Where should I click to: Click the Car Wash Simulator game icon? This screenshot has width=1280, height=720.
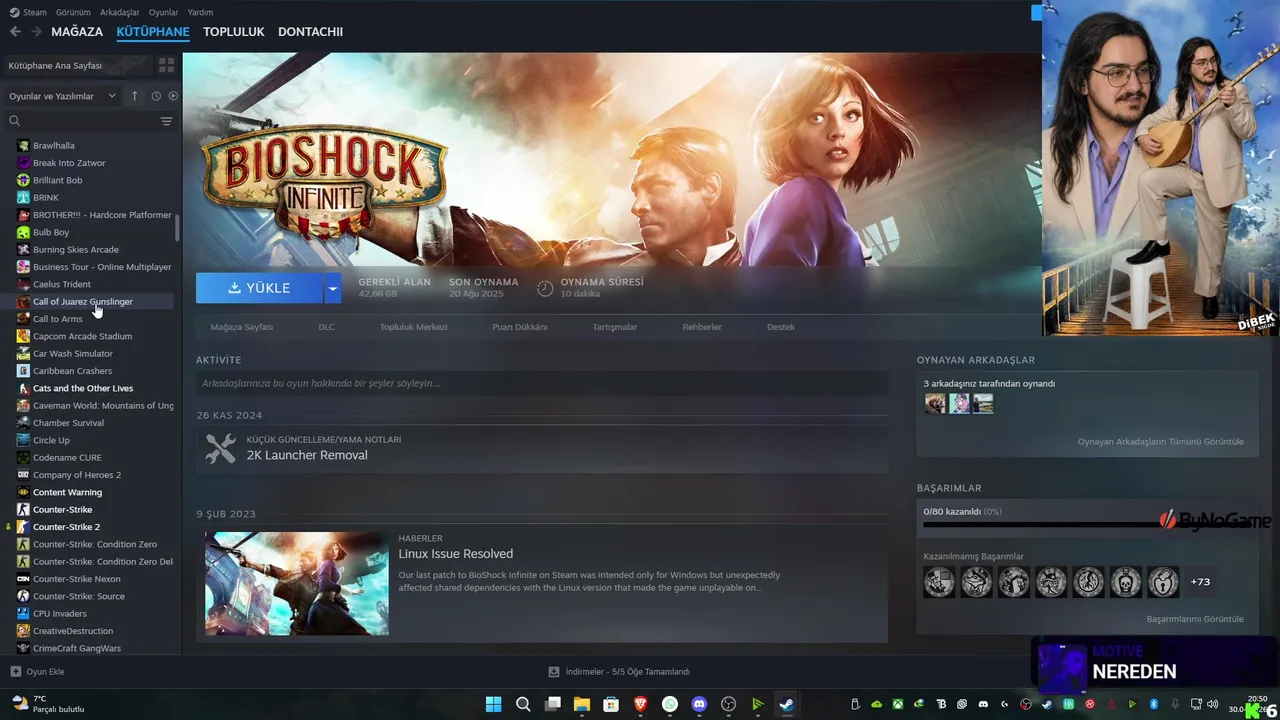pyautogui.click(x=23, y=353)
